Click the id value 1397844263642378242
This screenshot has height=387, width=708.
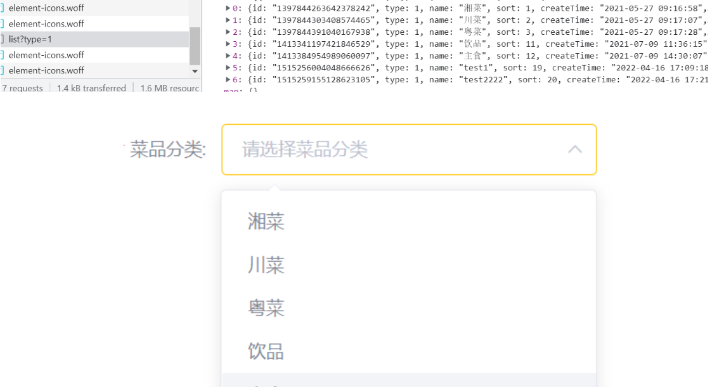324,8
